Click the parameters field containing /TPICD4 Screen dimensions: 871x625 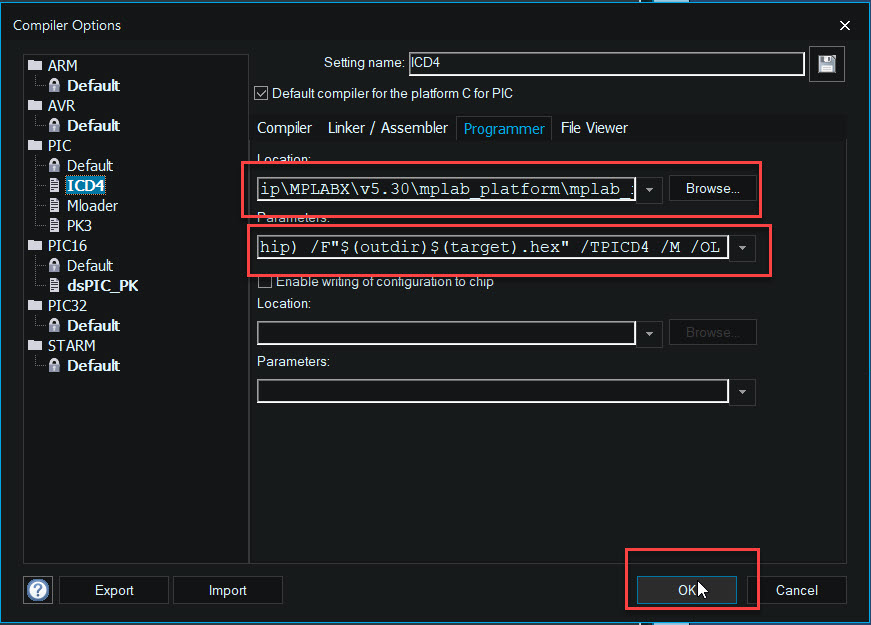coord(493,247)
